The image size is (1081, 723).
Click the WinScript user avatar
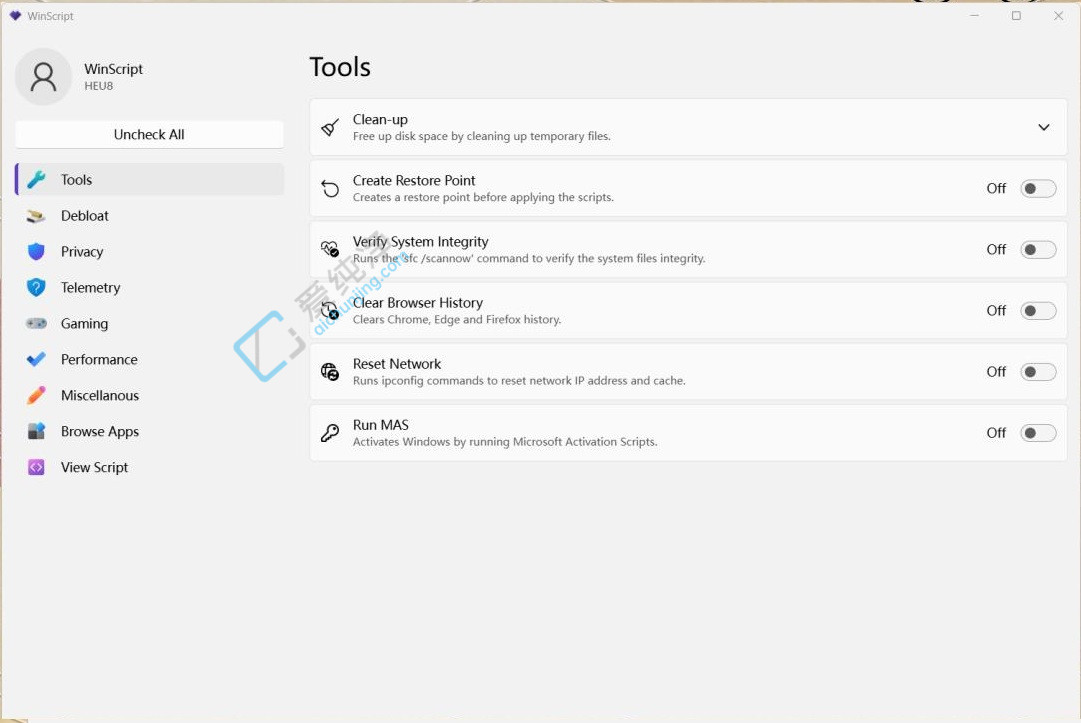tap(43, 77)
